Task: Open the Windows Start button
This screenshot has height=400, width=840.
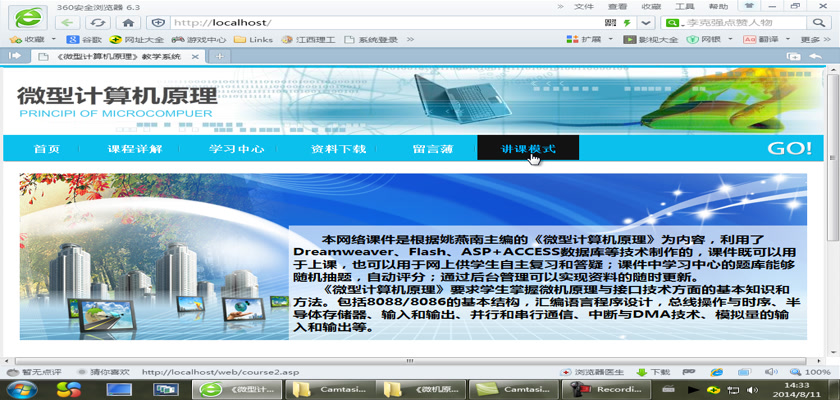Action: click(x=22, y=389)
